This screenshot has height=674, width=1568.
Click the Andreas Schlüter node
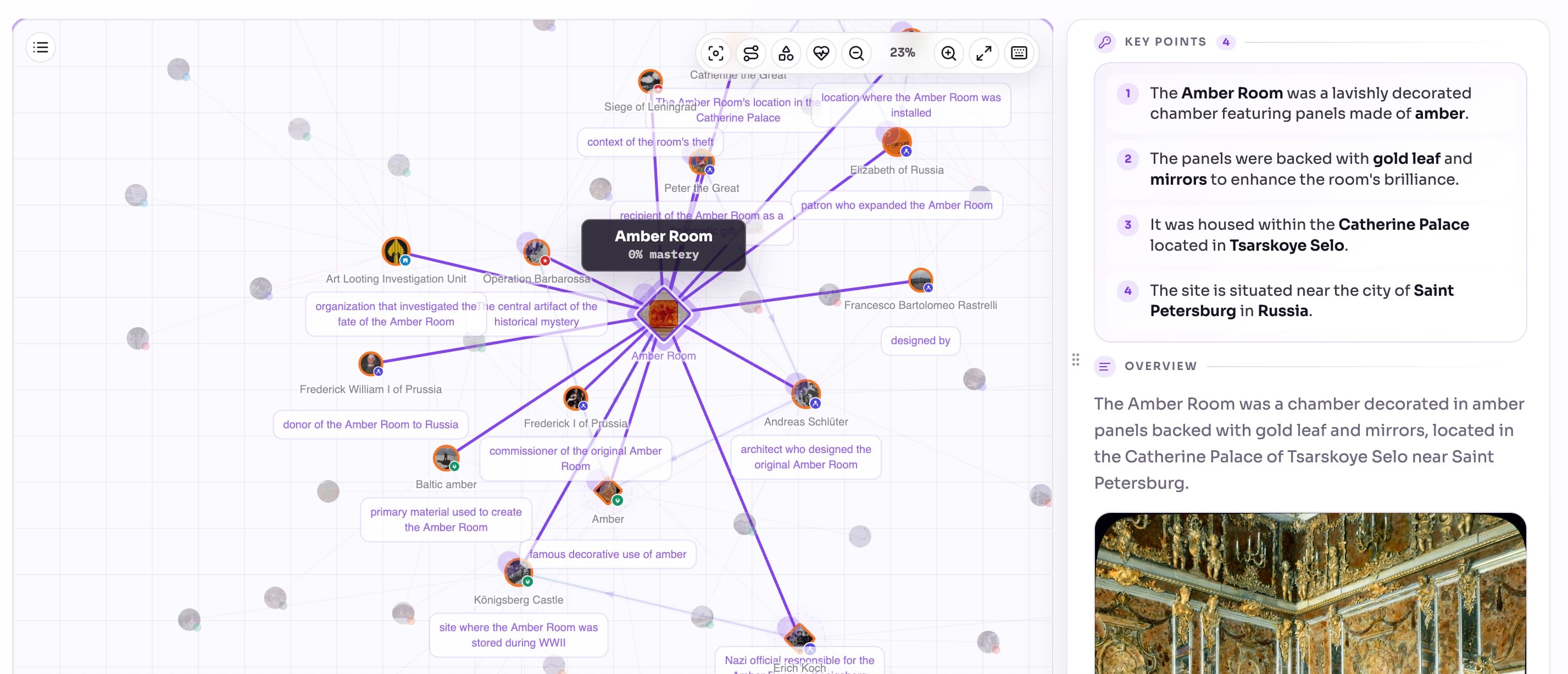tap(806, 394)
